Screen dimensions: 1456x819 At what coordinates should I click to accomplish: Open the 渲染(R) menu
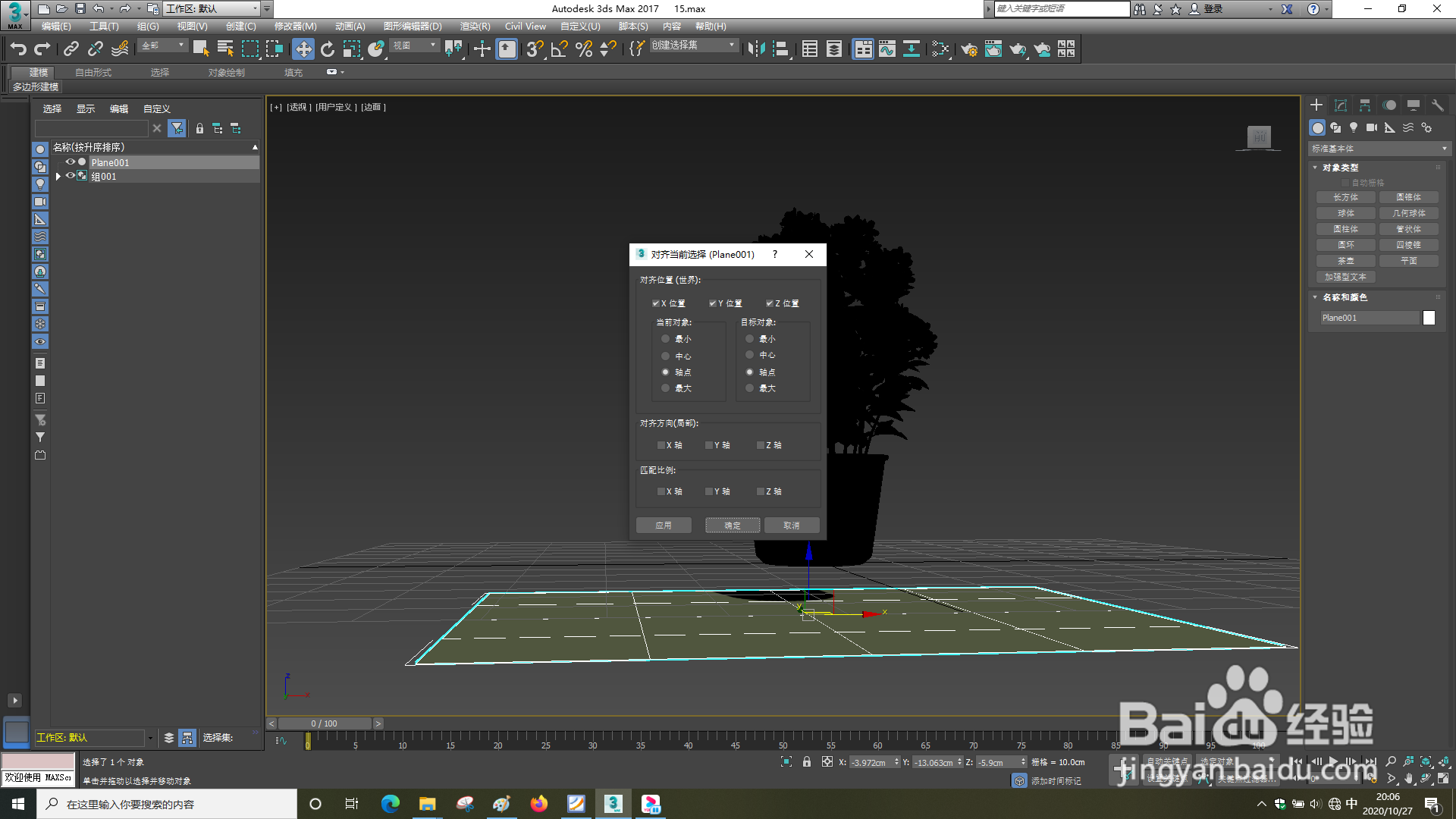point(475,27)
